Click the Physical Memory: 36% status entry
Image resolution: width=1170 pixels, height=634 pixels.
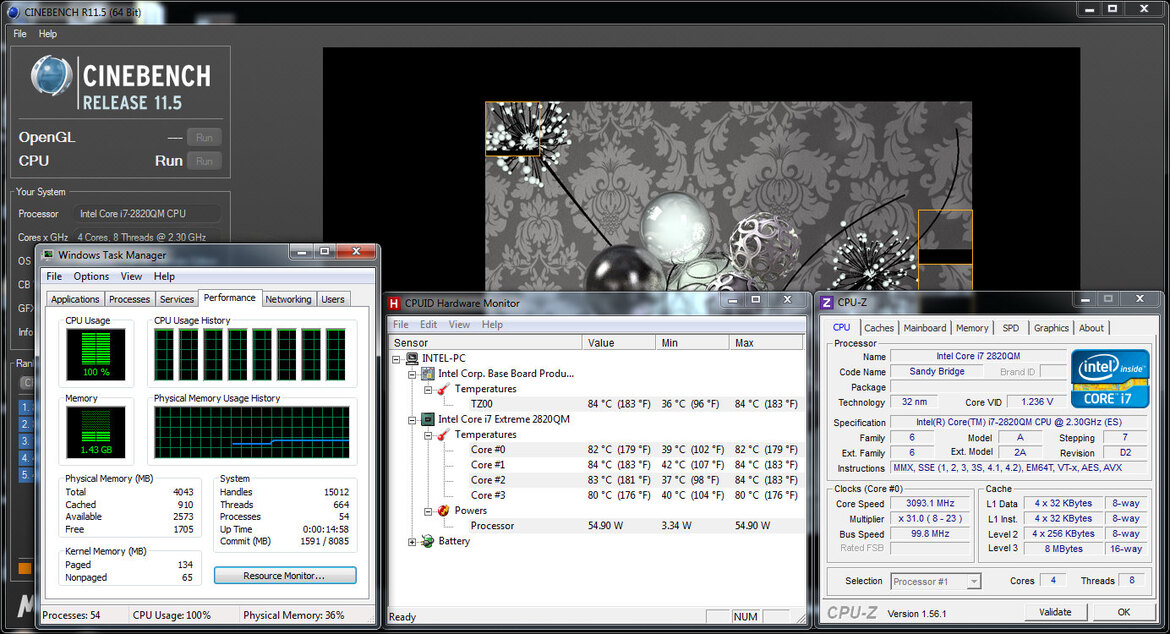(293, 615)
